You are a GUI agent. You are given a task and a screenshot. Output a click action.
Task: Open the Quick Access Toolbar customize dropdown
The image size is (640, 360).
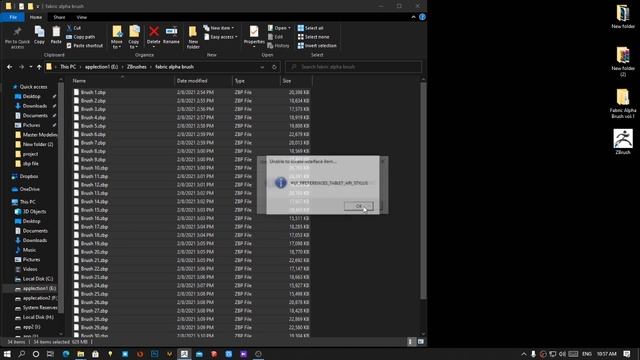pos(38,7)
